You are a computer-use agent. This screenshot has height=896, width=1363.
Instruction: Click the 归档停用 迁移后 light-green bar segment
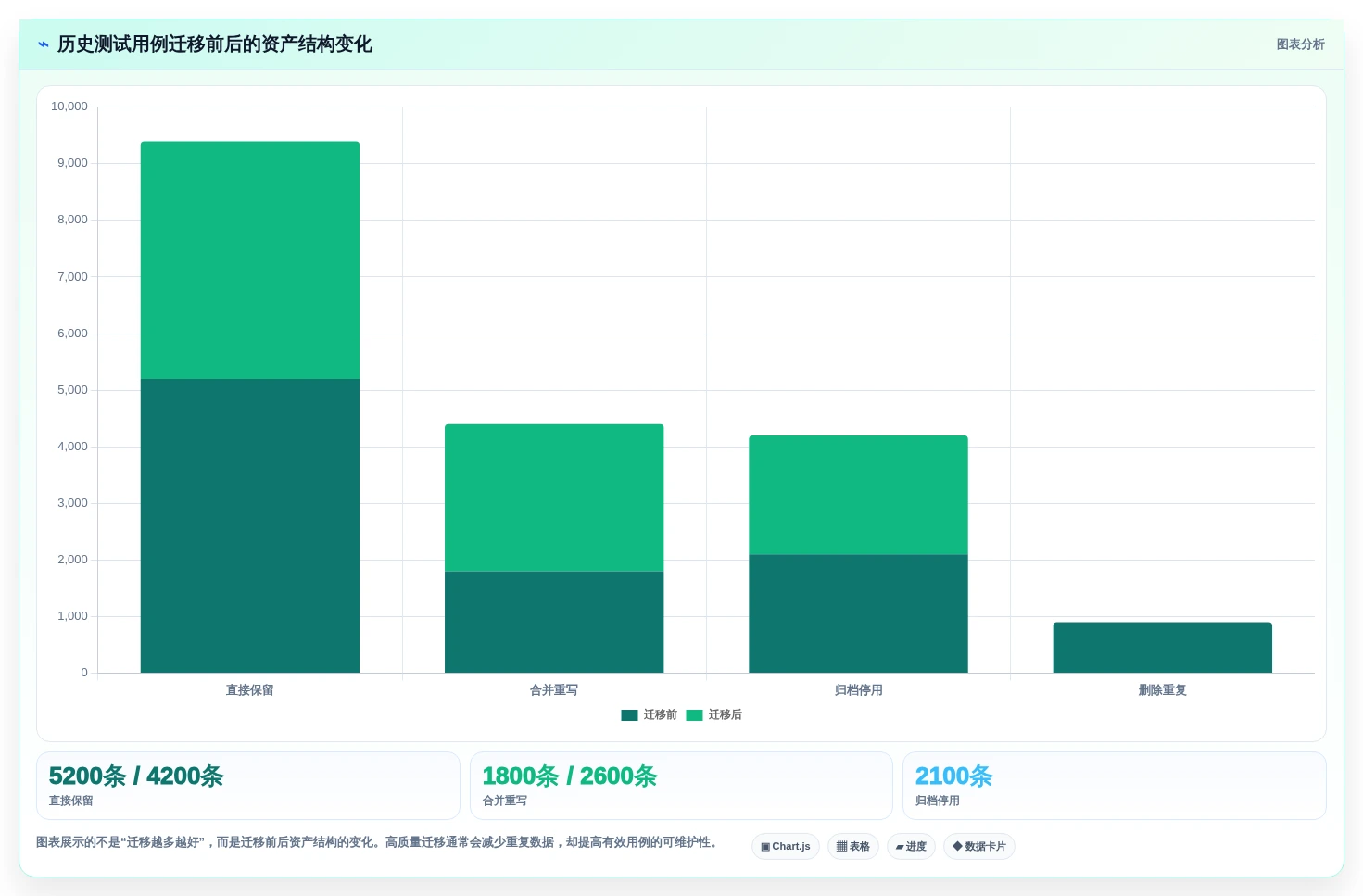click(858, 495)
